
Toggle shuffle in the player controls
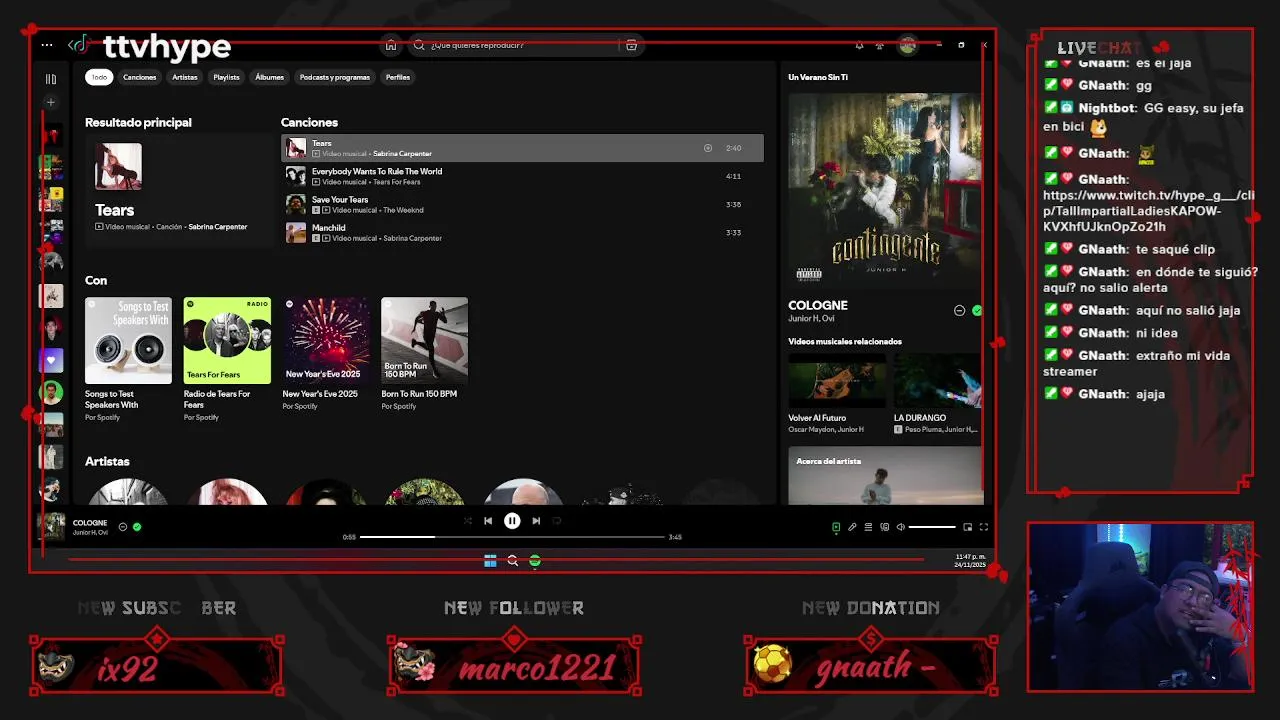click(467, 520)
